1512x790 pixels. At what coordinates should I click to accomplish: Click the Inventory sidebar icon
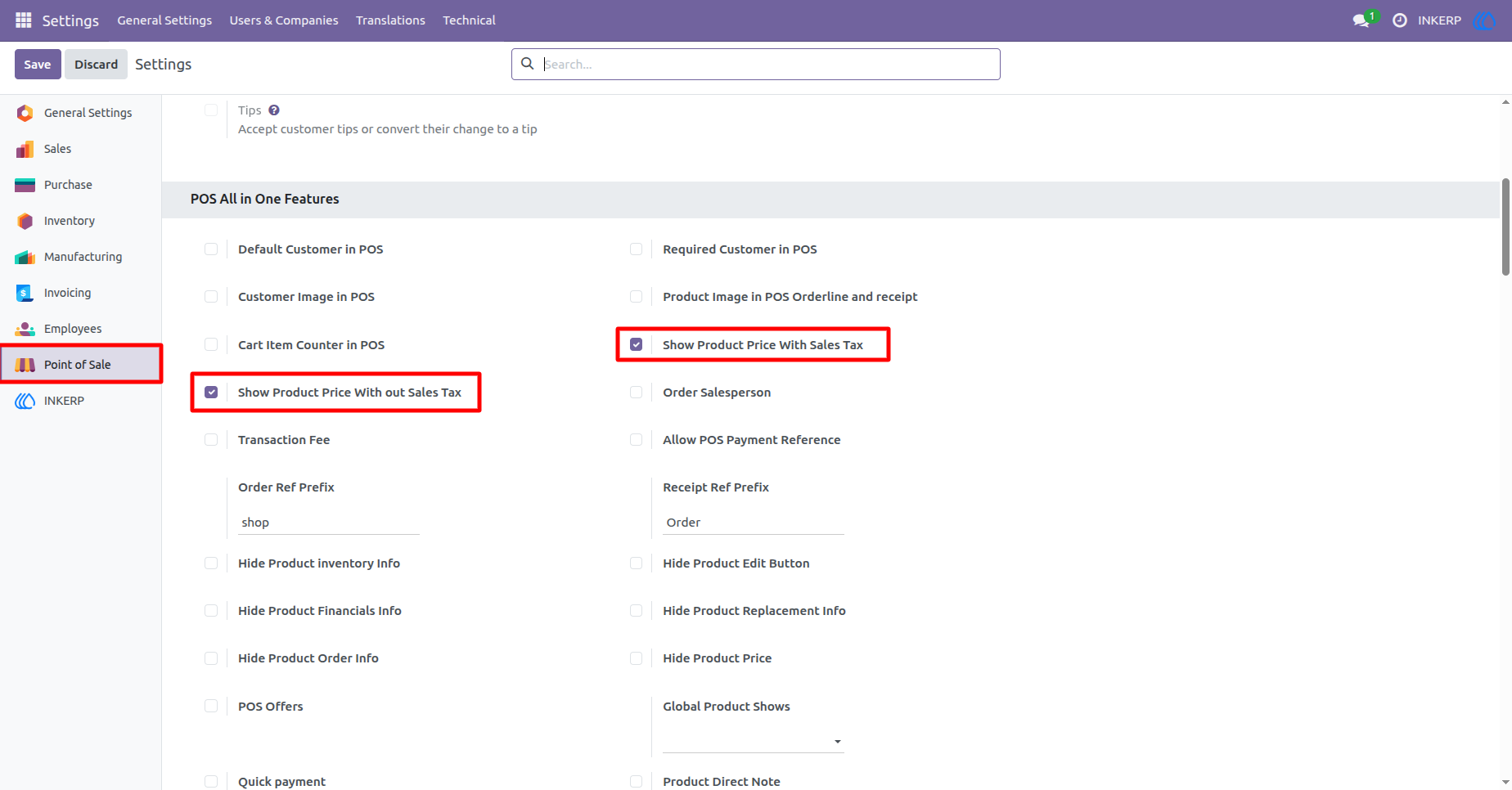[25, 221]
